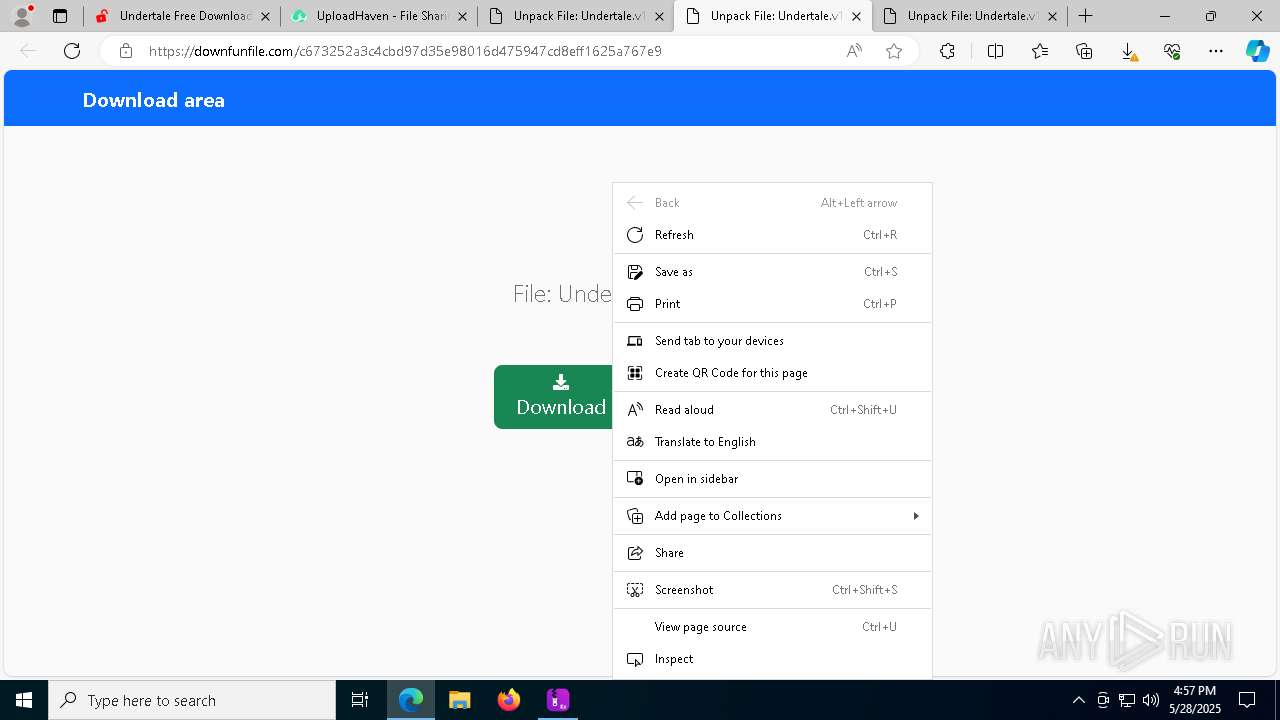Select Read aloud menu entry
1280x720 pixels.
(772, 410)
